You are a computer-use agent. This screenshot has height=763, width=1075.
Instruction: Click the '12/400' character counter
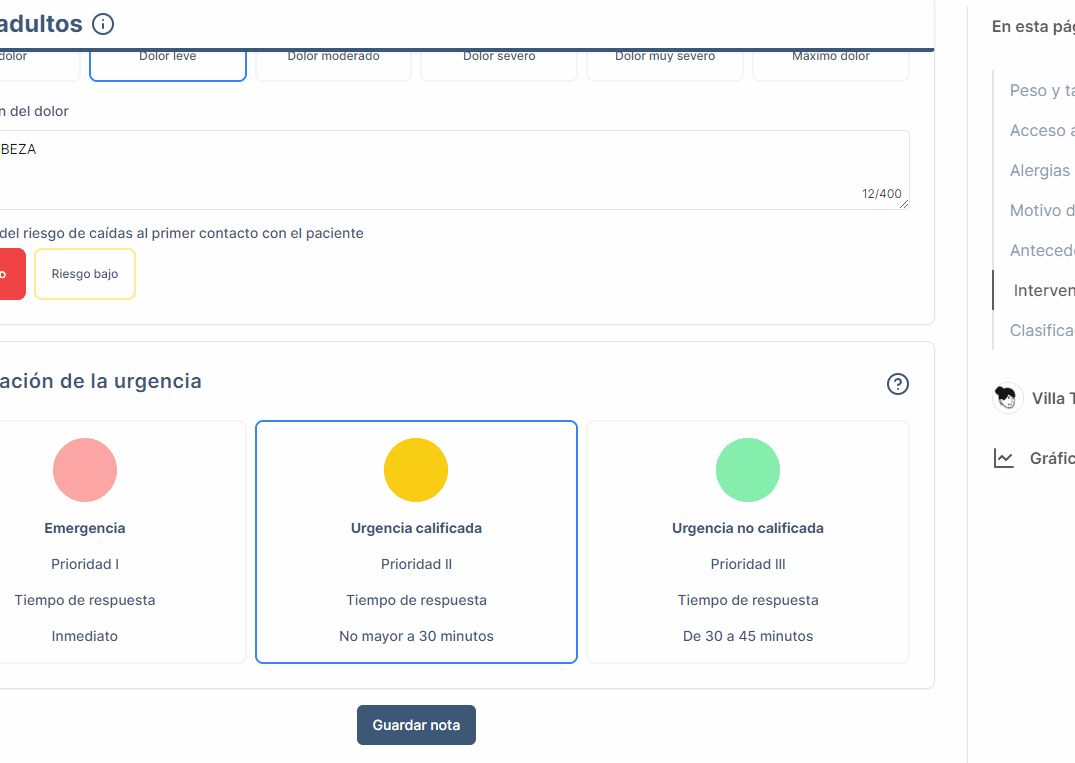click(882, 194)
